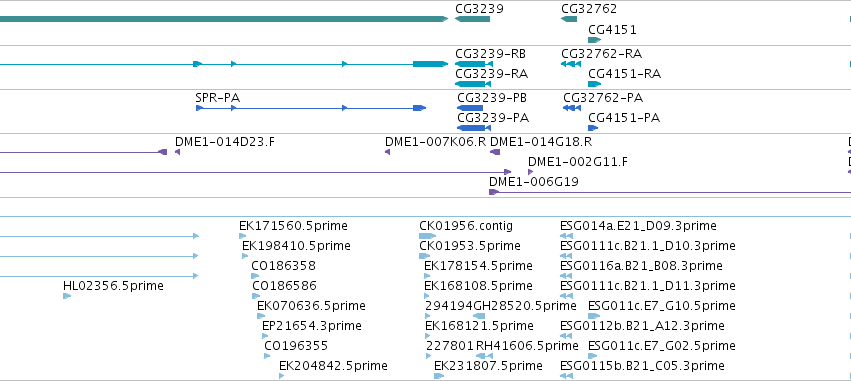Select the CG4151-RA transcript glyph
Viewport: 851px width, 381px height.
pos(594,84)
